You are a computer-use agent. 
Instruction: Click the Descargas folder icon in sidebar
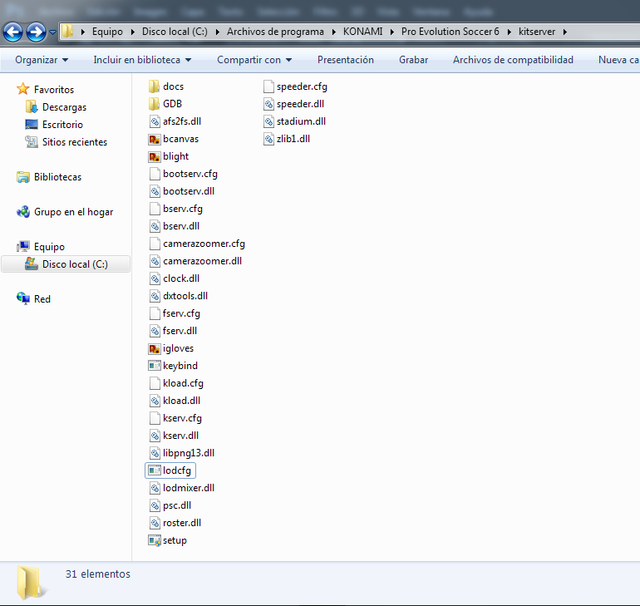tap(31, 107)
